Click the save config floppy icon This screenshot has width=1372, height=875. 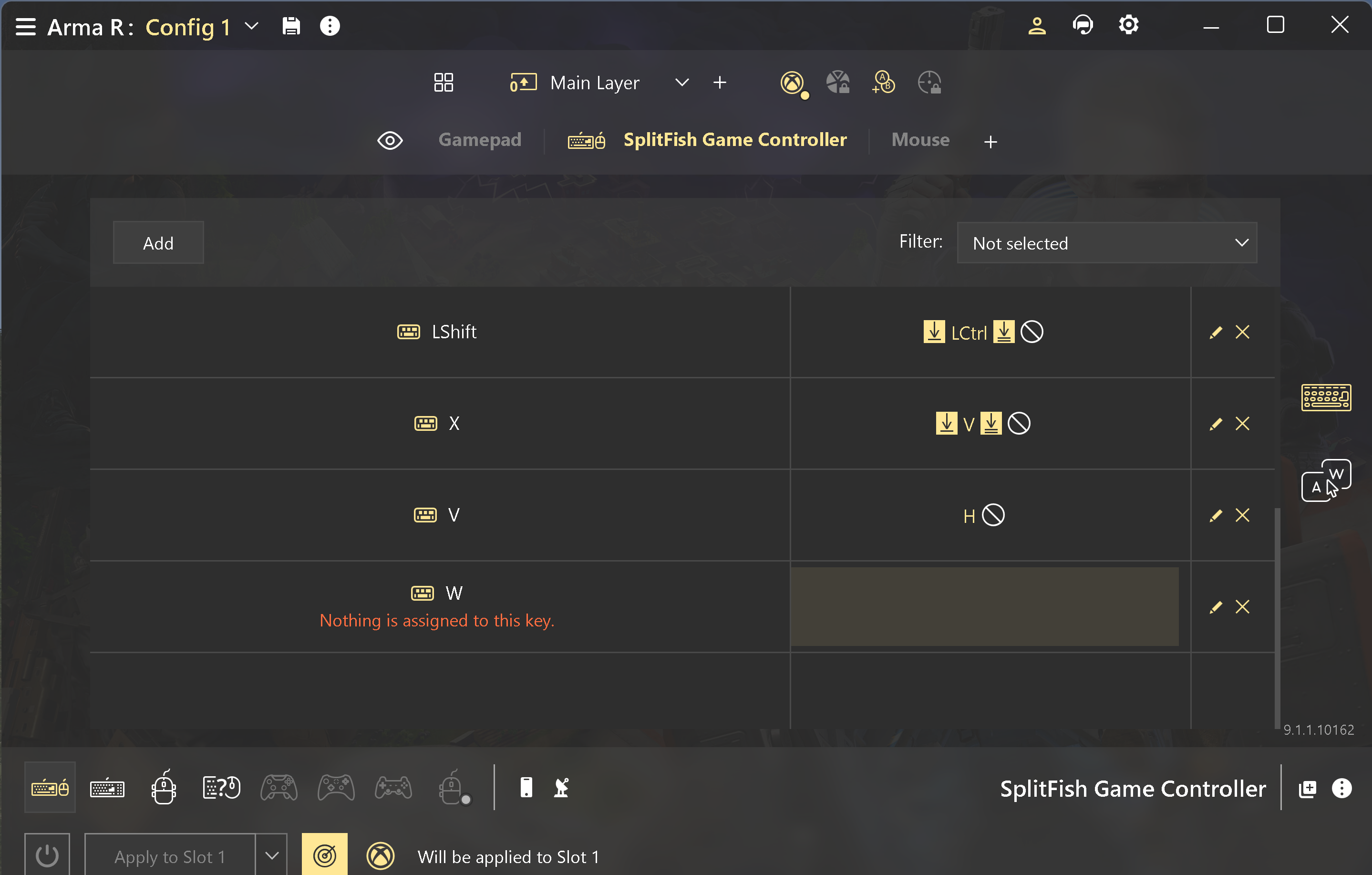point(290,26)
